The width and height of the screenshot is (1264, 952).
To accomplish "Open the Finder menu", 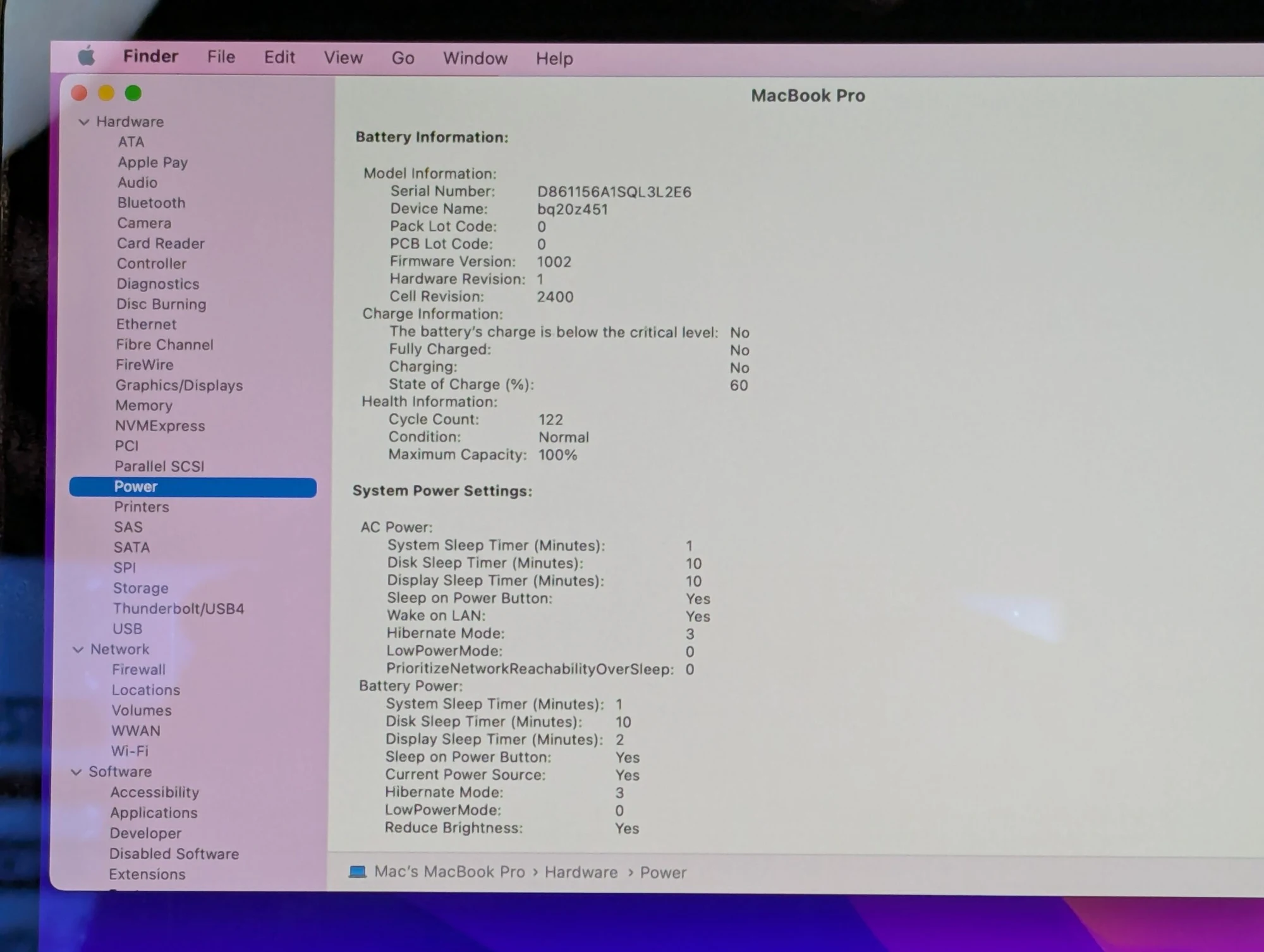I will click(150, 56).
